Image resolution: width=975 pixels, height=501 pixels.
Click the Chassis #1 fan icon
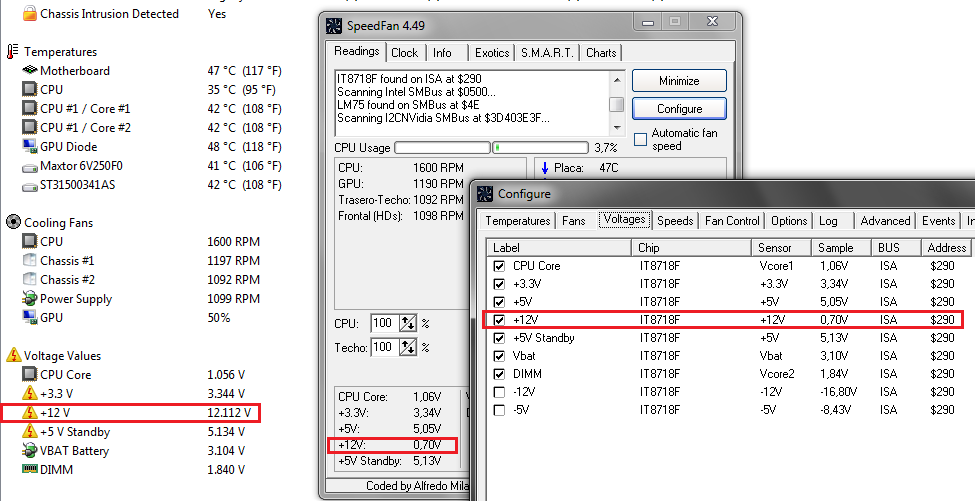click(29, 260)
